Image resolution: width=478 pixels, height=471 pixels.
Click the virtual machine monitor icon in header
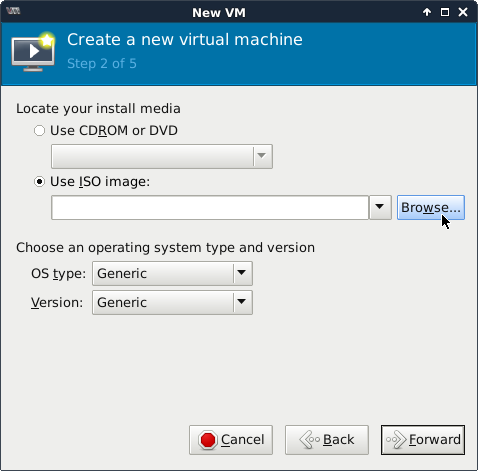33,52
